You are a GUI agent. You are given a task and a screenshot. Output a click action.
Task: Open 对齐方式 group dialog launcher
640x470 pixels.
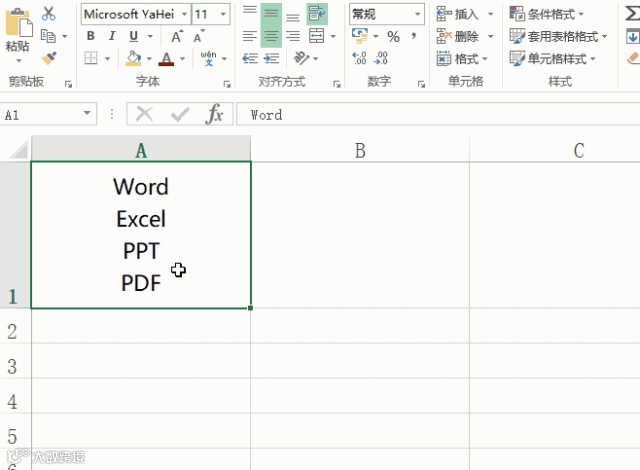click(x=337, y=84)
